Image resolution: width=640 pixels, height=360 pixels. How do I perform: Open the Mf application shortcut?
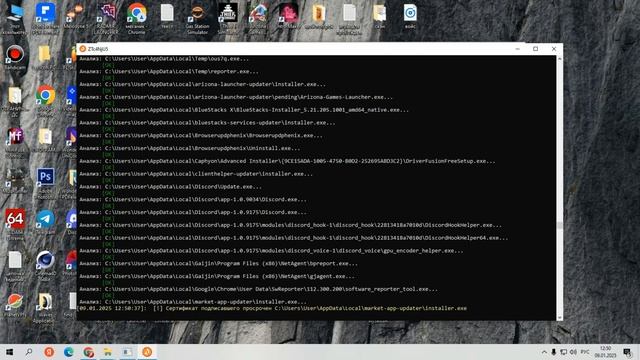[x=15, y=139]
